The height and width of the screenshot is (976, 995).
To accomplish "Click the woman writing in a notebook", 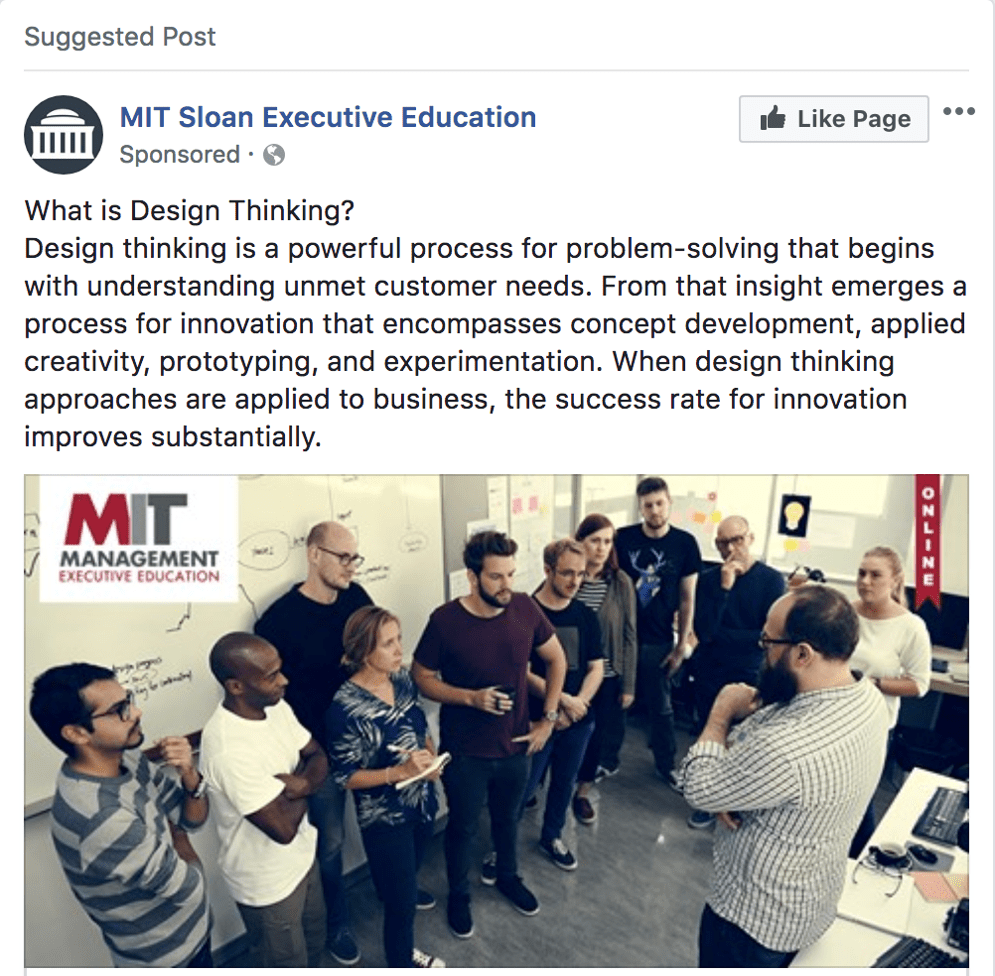I will [x=381, y=768].
